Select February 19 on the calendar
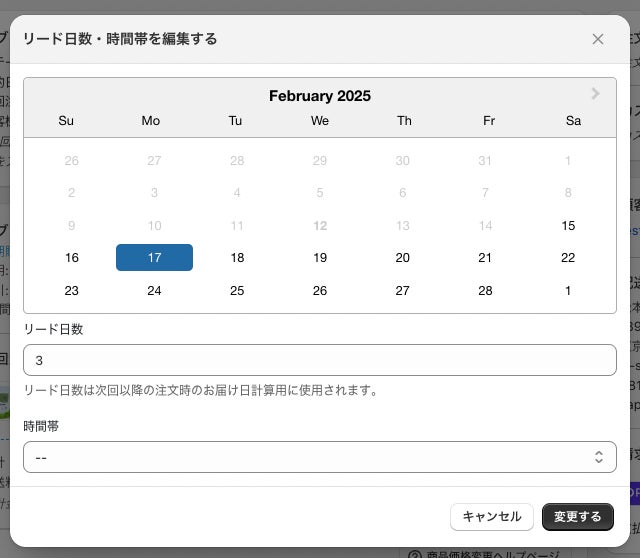This screenshot has width=640, height=558. coord(320,257)
